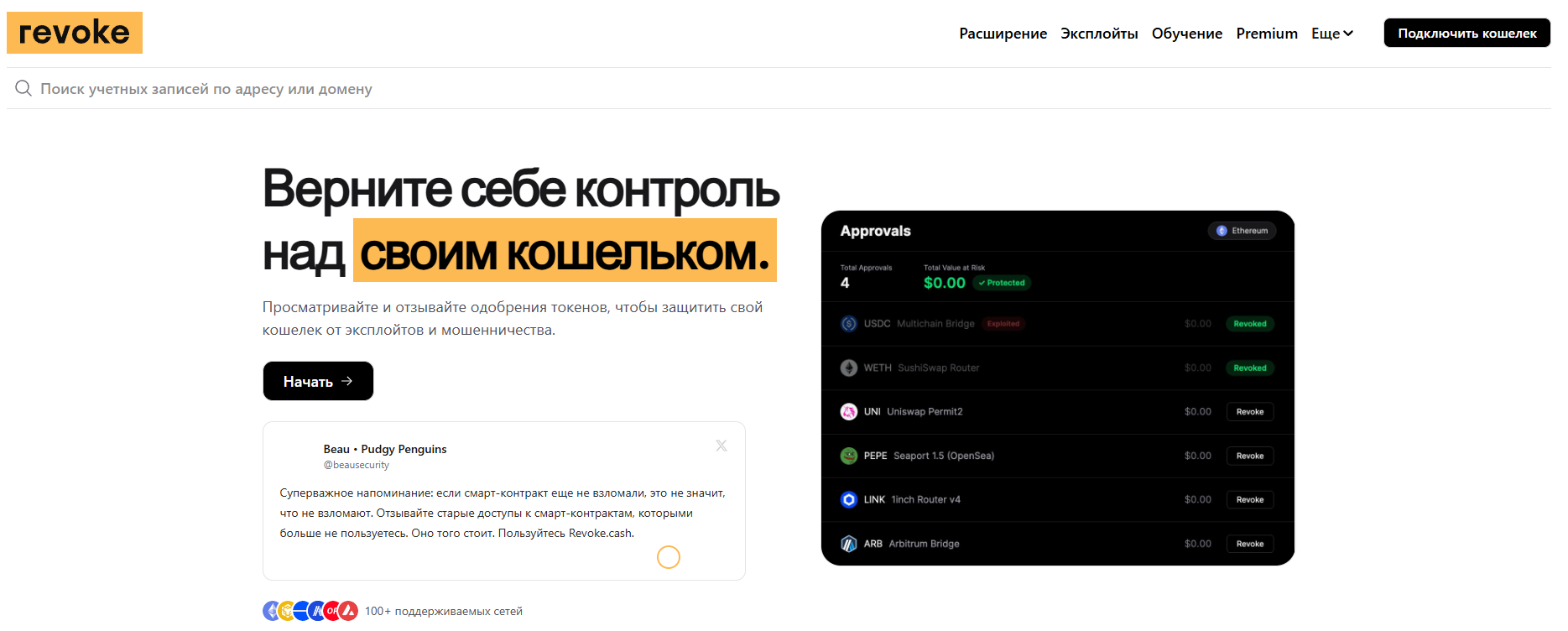Click the UNI token icon
The image size is (1568, 631).
[849, 412]
